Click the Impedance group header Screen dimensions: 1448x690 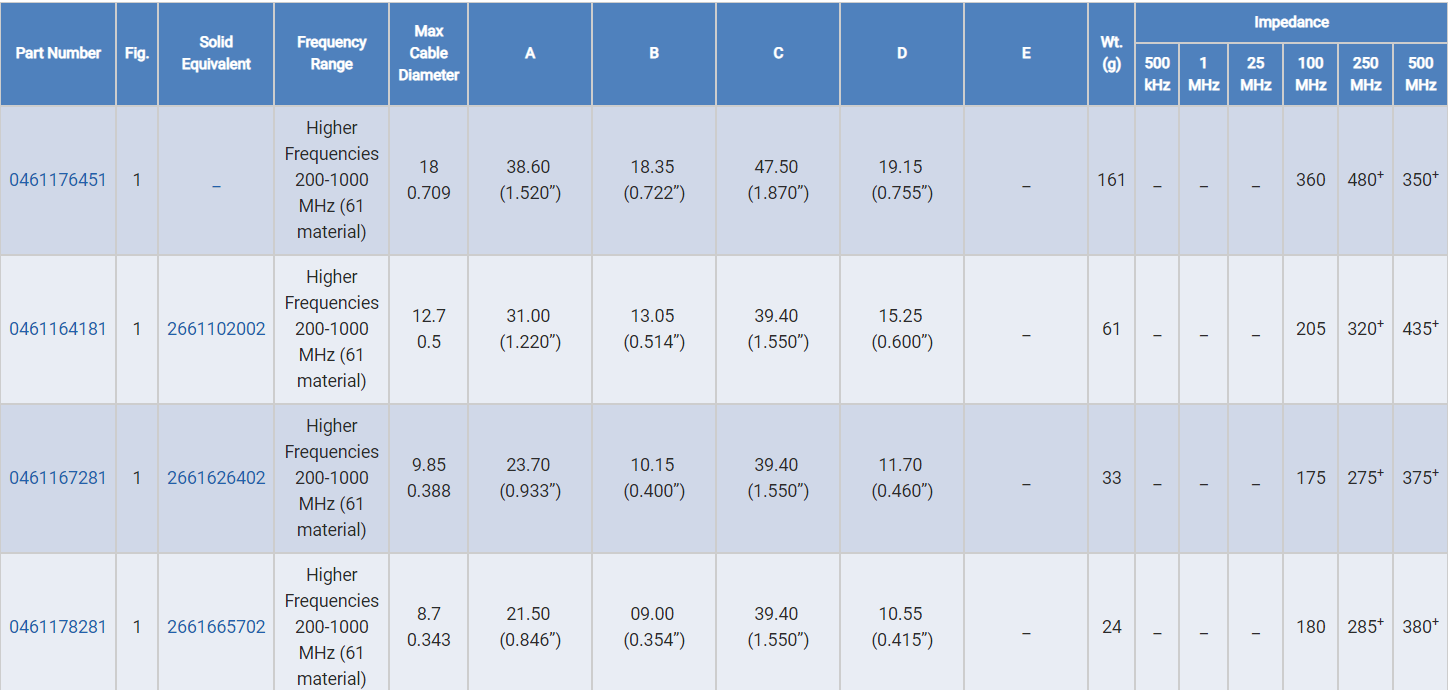(1292, 22)
